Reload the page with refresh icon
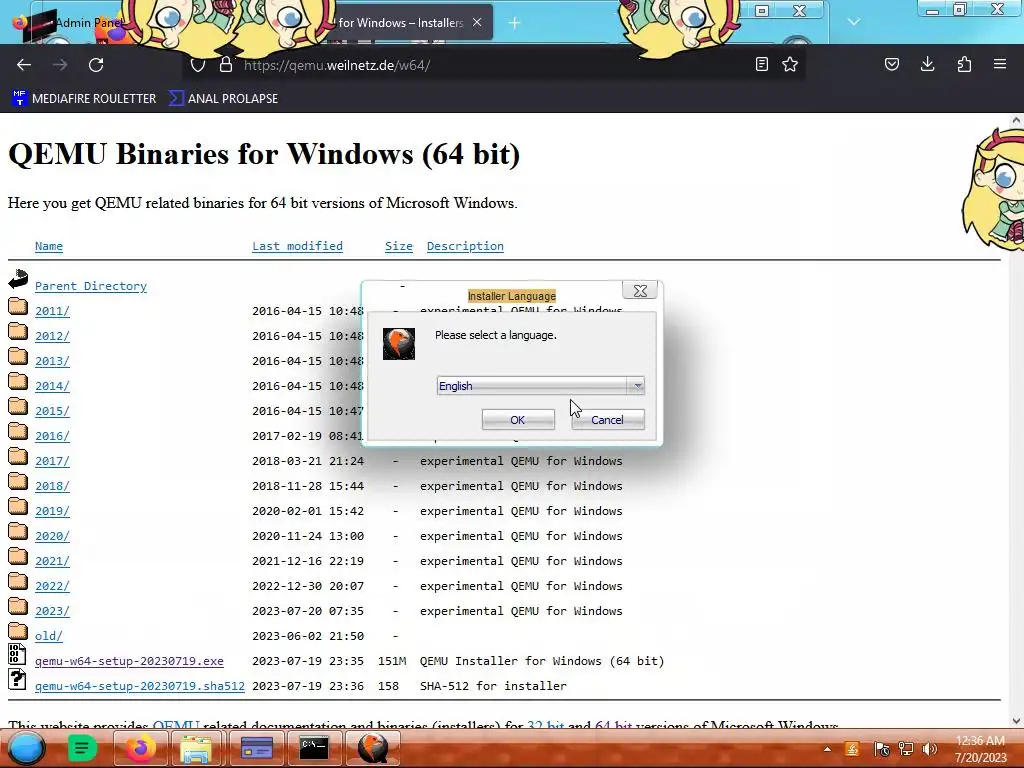Image resolution: width=1024 pixels, height=768 pixels. [96, 65]
